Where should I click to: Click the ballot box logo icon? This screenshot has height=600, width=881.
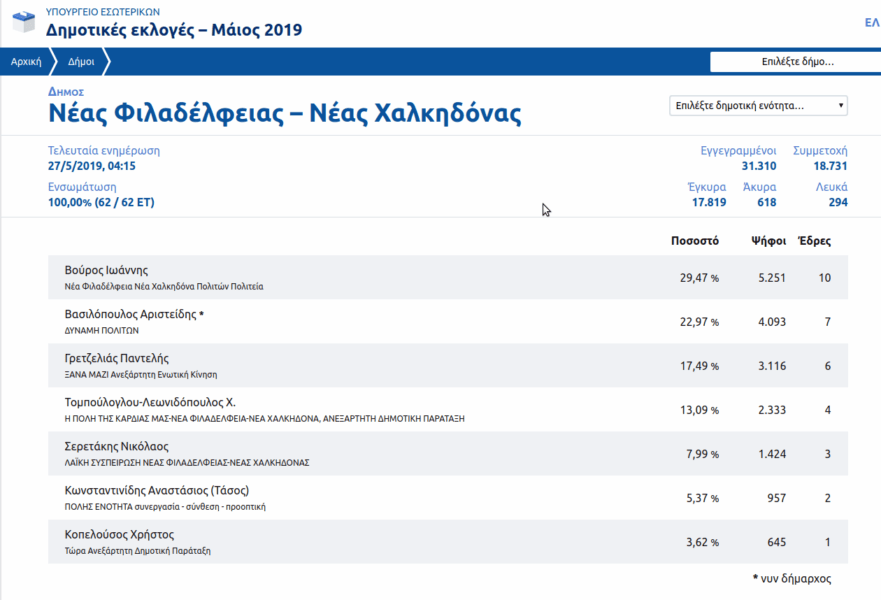pos(21,21)
